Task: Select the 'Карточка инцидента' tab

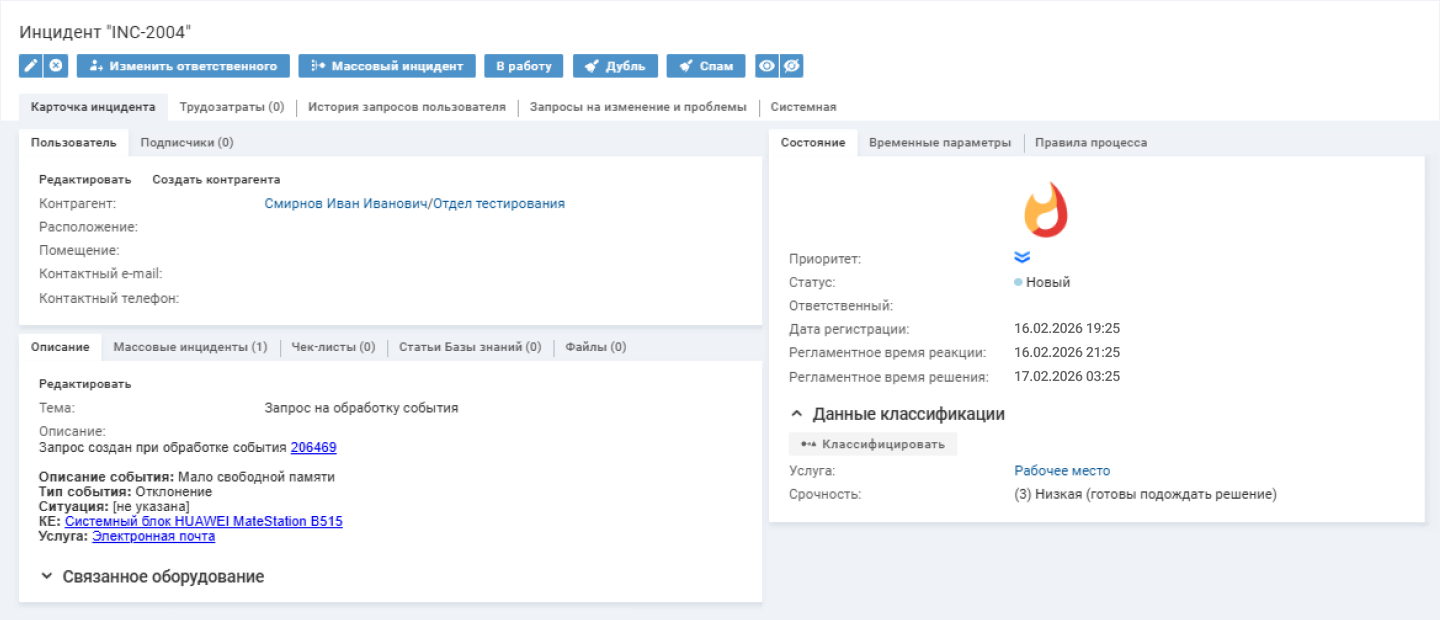Action: [93, 107]
